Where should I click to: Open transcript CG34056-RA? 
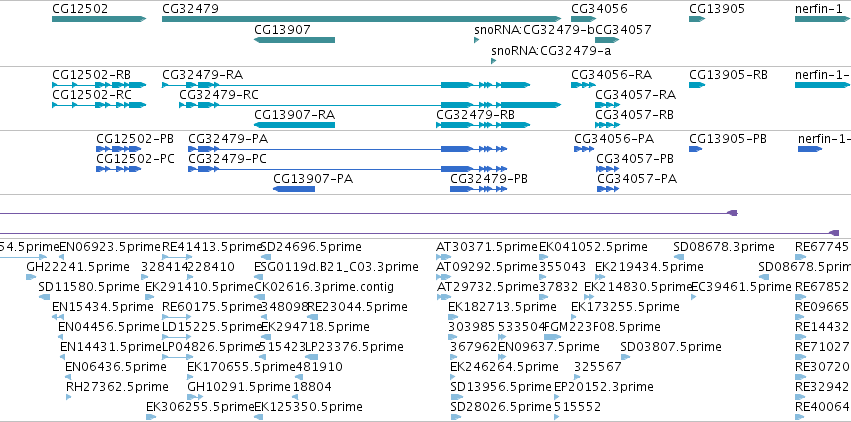point(612,75)
